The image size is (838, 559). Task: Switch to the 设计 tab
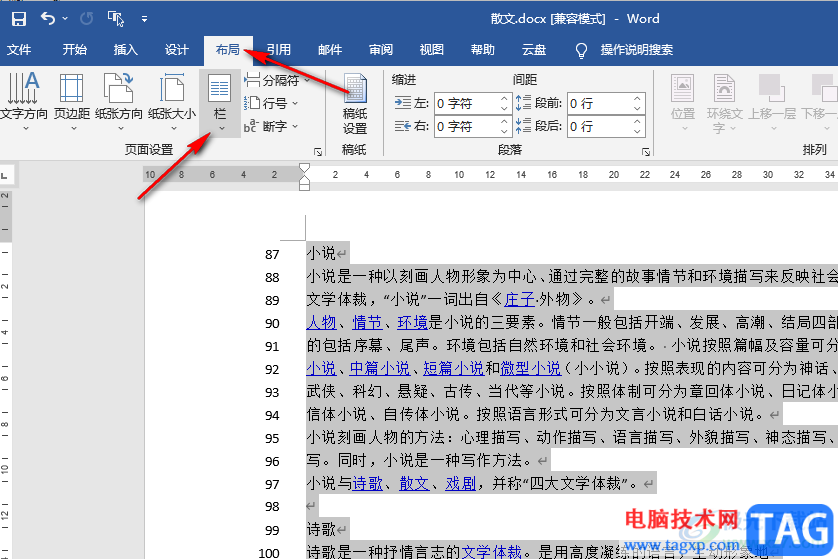pos(176,50)
